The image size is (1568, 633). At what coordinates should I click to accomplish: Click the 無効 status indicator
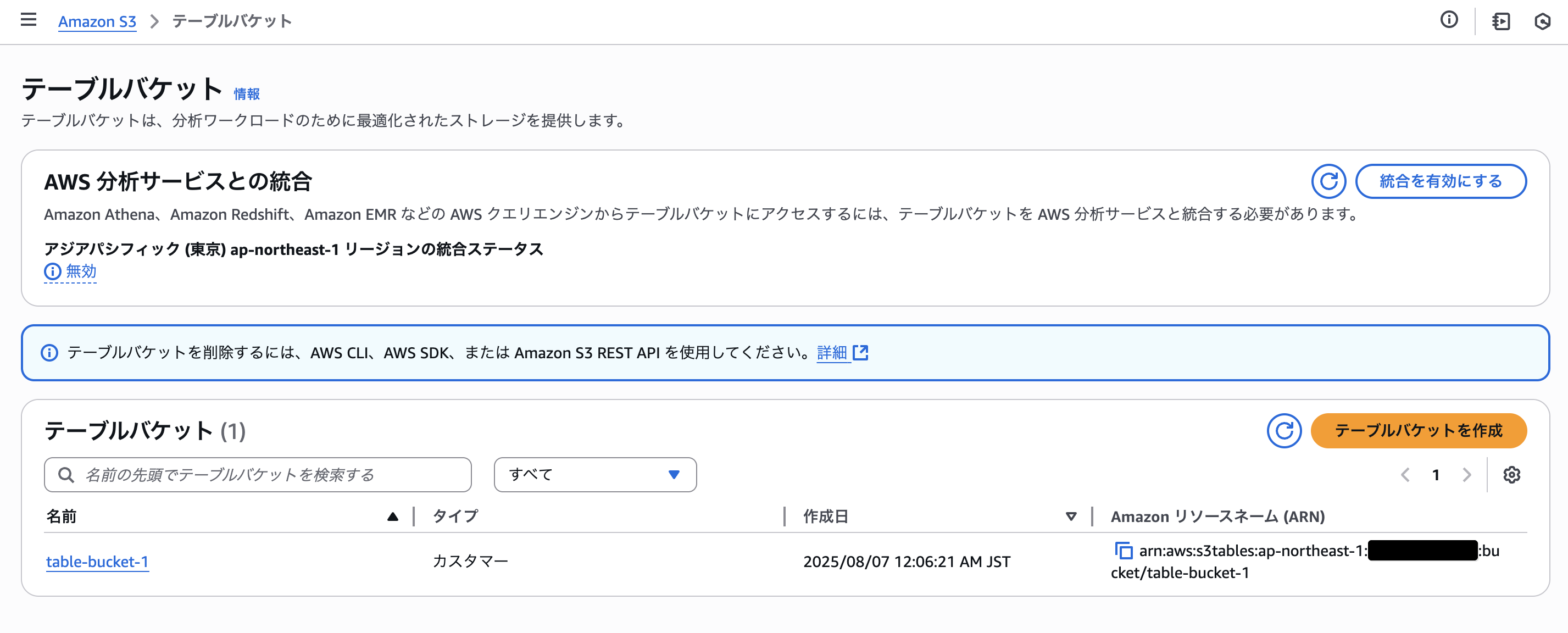71,271
